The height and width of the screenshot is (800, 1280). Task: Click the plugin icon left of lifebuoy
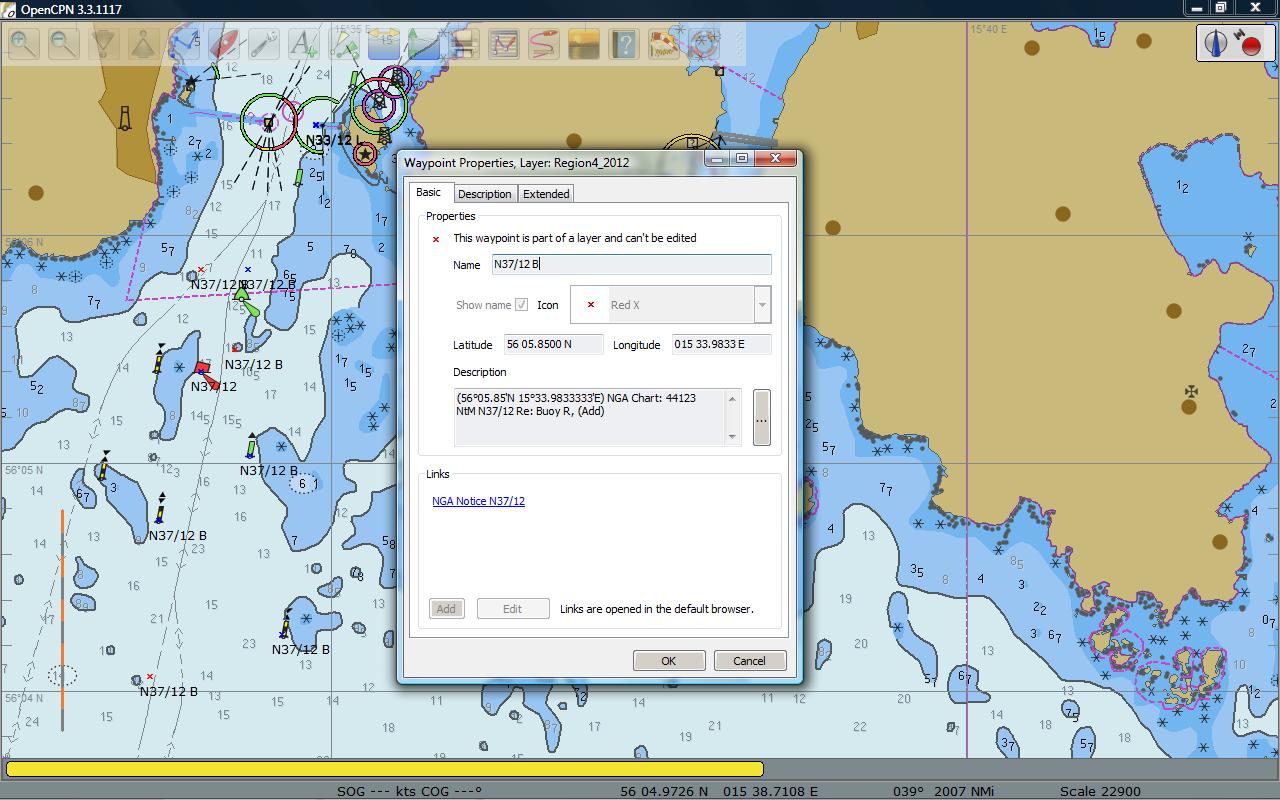tap(664, 44)
